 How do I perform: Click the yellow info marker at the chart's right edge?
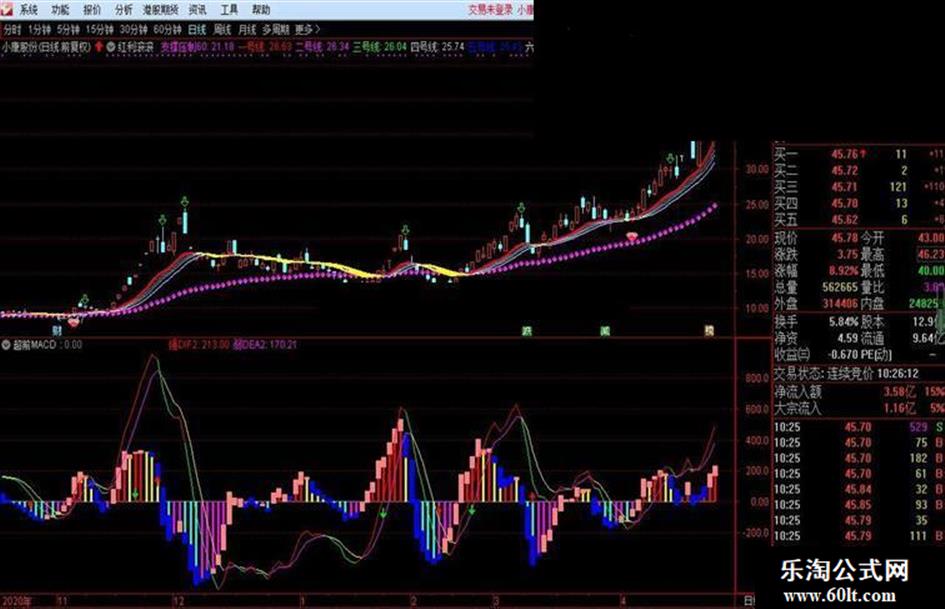pos(710,330)
